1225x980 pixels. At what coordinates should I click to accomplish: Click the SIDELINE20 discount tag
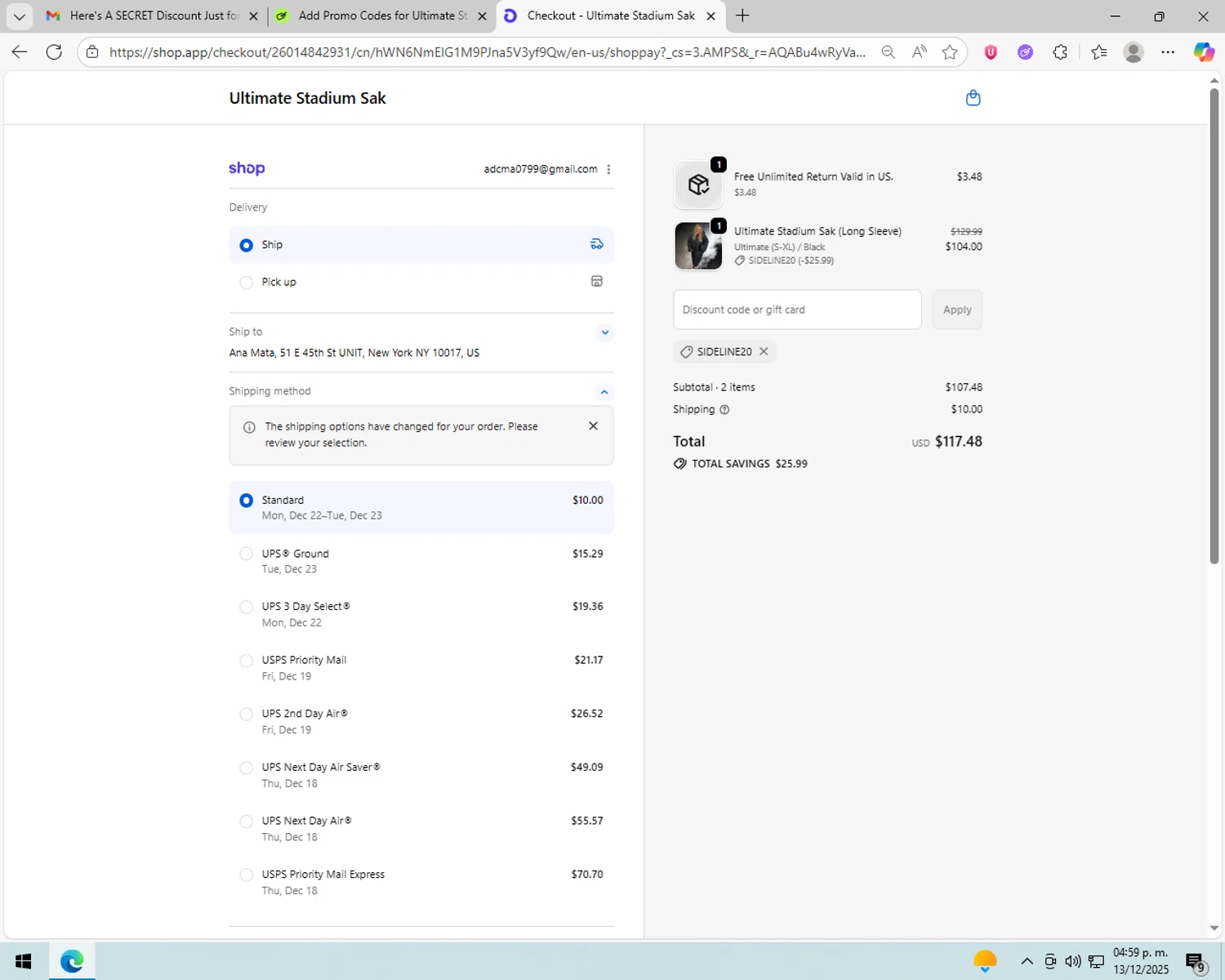(724, 351)
